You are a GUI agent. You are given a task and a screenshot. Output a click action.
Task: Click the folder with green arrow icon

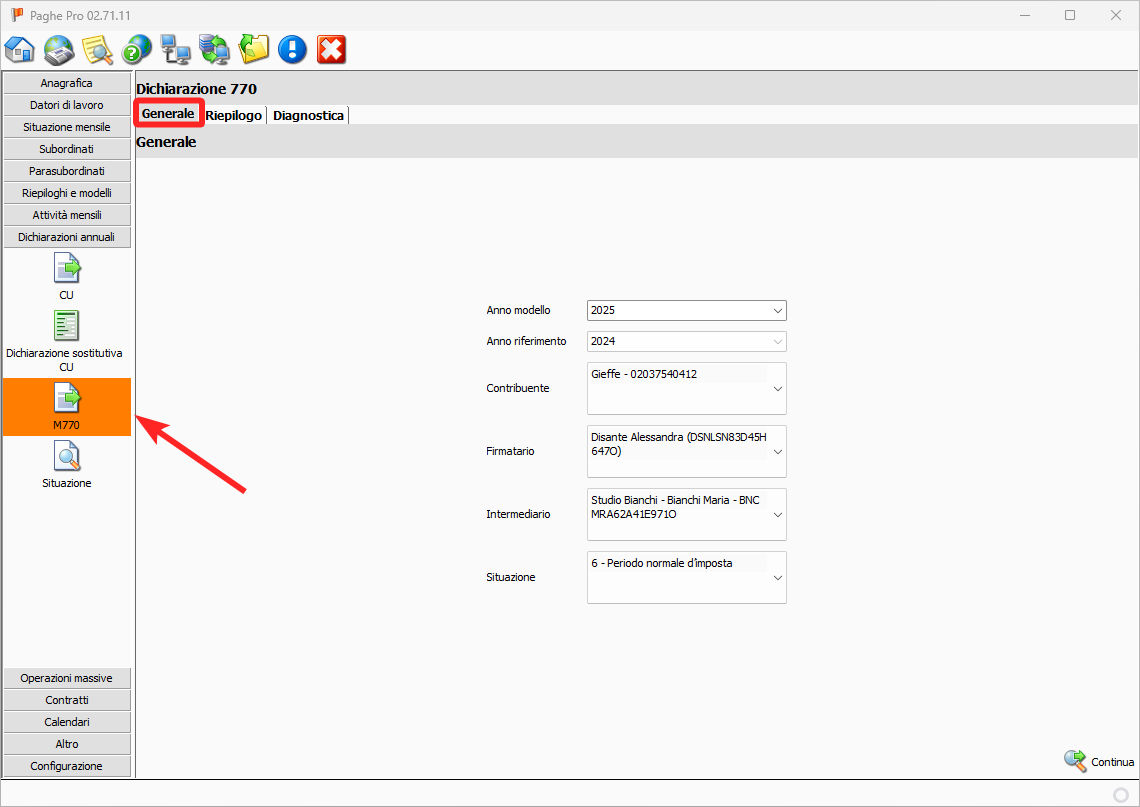click(254, 49)
